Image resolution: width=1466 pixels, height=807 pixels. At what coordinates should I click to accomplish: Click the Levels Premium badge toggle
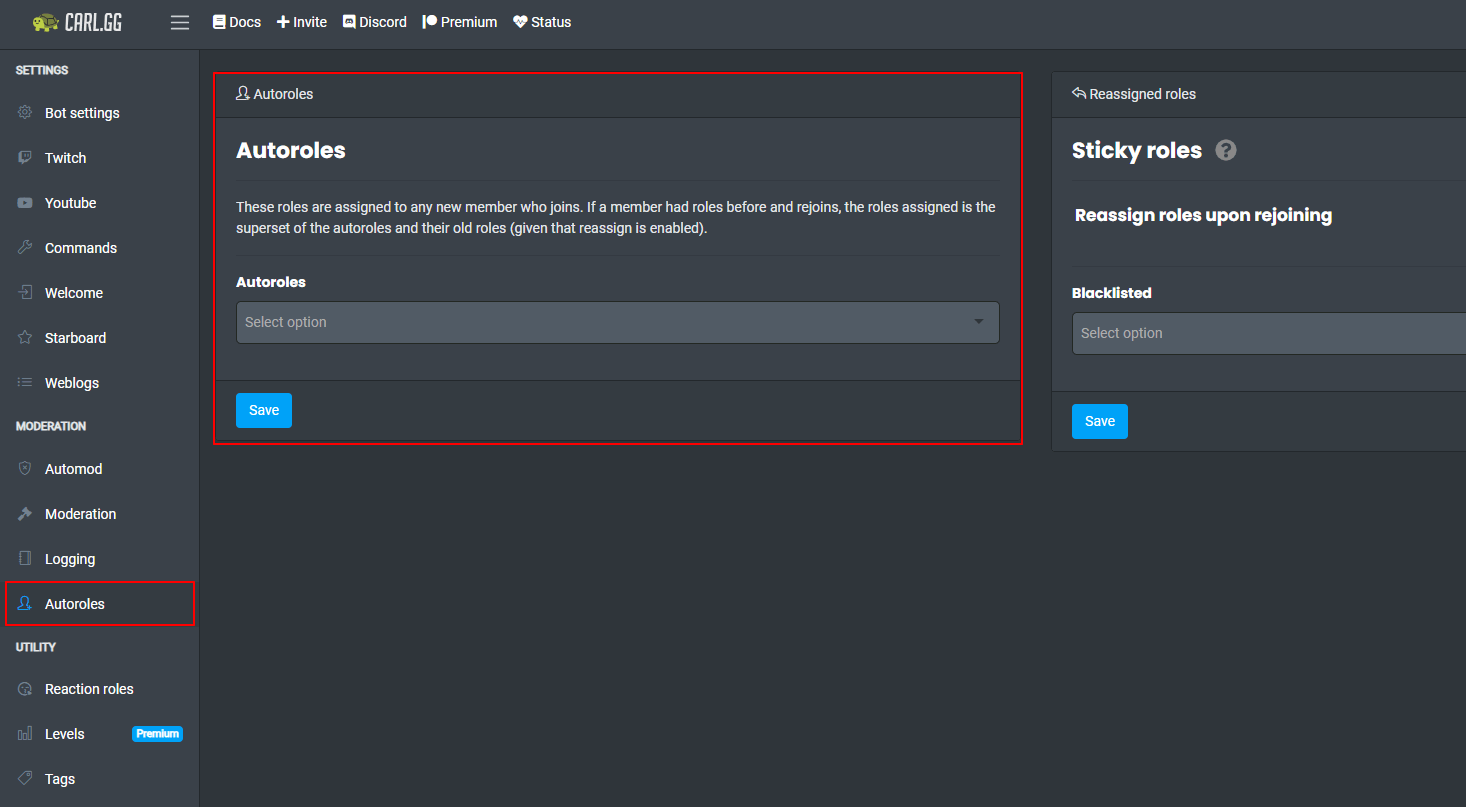pyautogui.click(x=157, y=733)
